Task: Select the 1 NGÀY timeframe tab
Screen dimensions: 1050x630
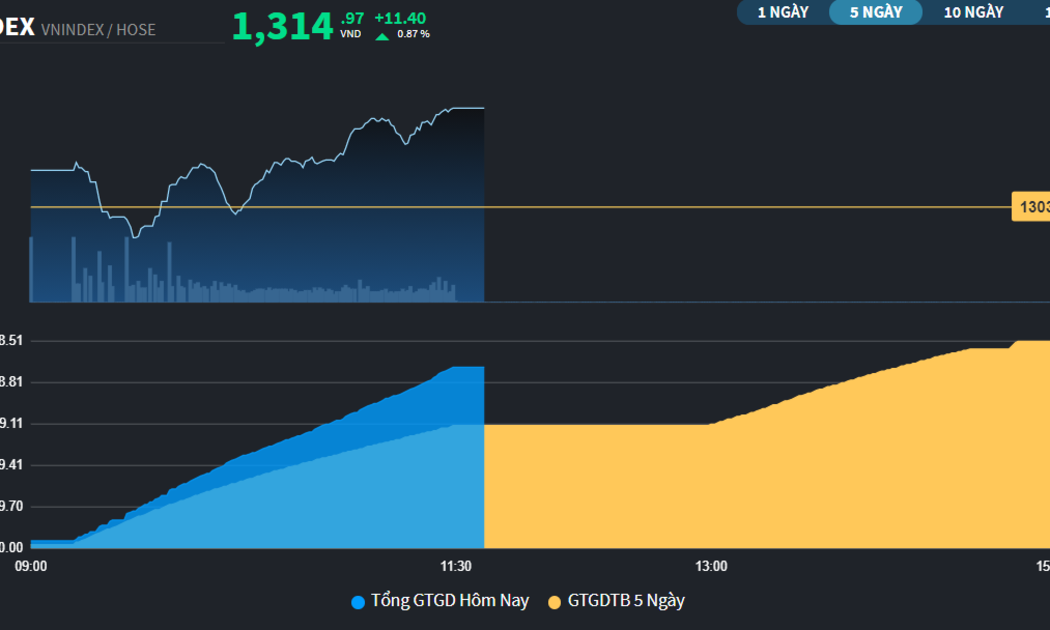Action: click(x=783, y=12)
